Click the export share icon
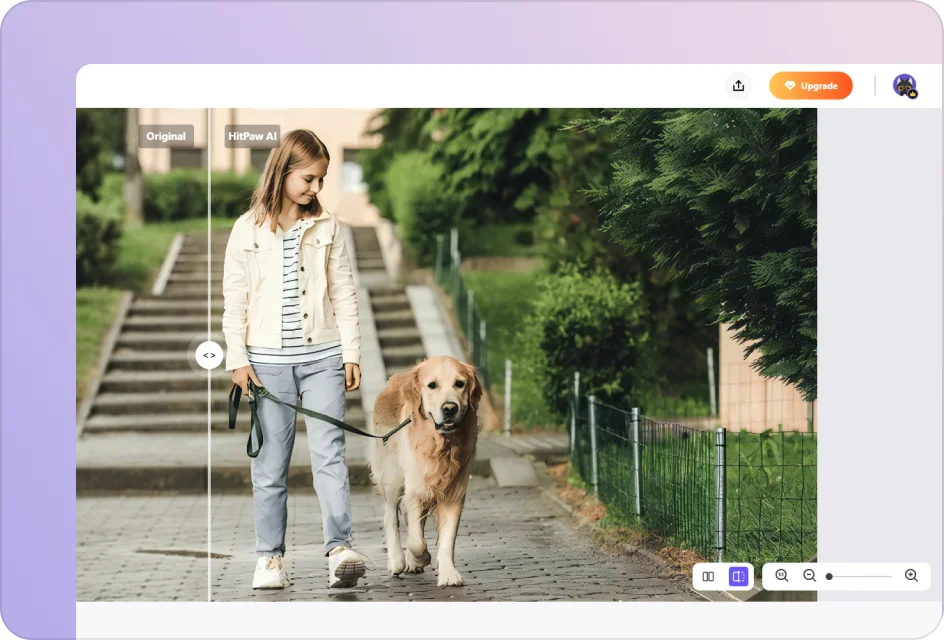The width and height of the screenshot is (944, 640). (x=738, y=86)
